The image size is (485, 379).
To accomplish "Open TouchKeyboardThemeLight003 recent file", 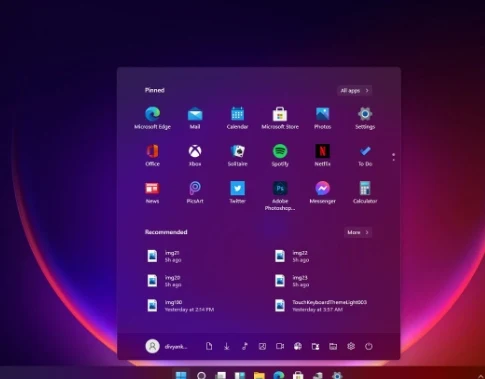I will tap(321, 306).
